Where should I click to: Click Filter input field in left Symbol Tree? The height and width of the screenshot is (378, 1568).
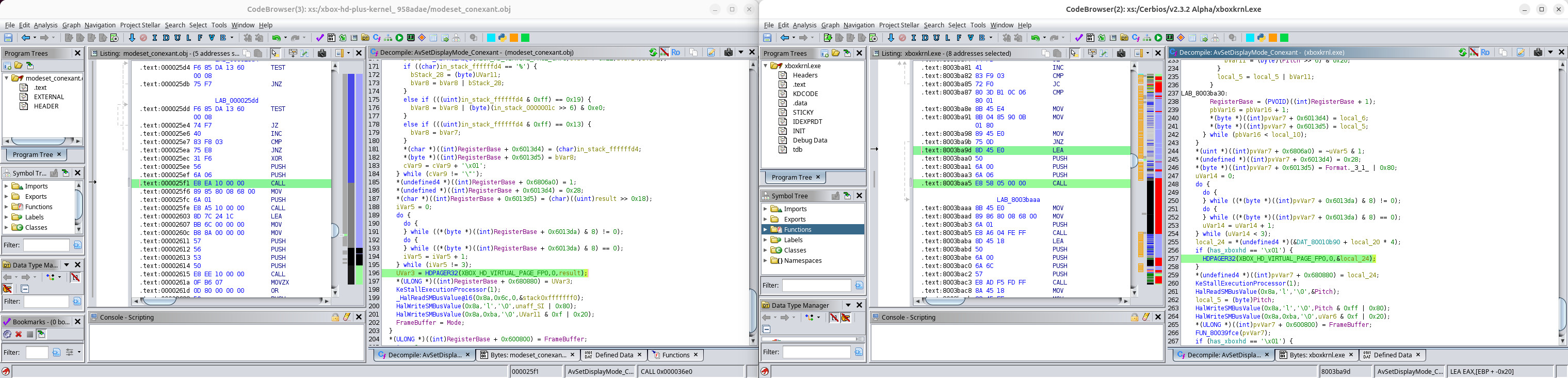47,245
